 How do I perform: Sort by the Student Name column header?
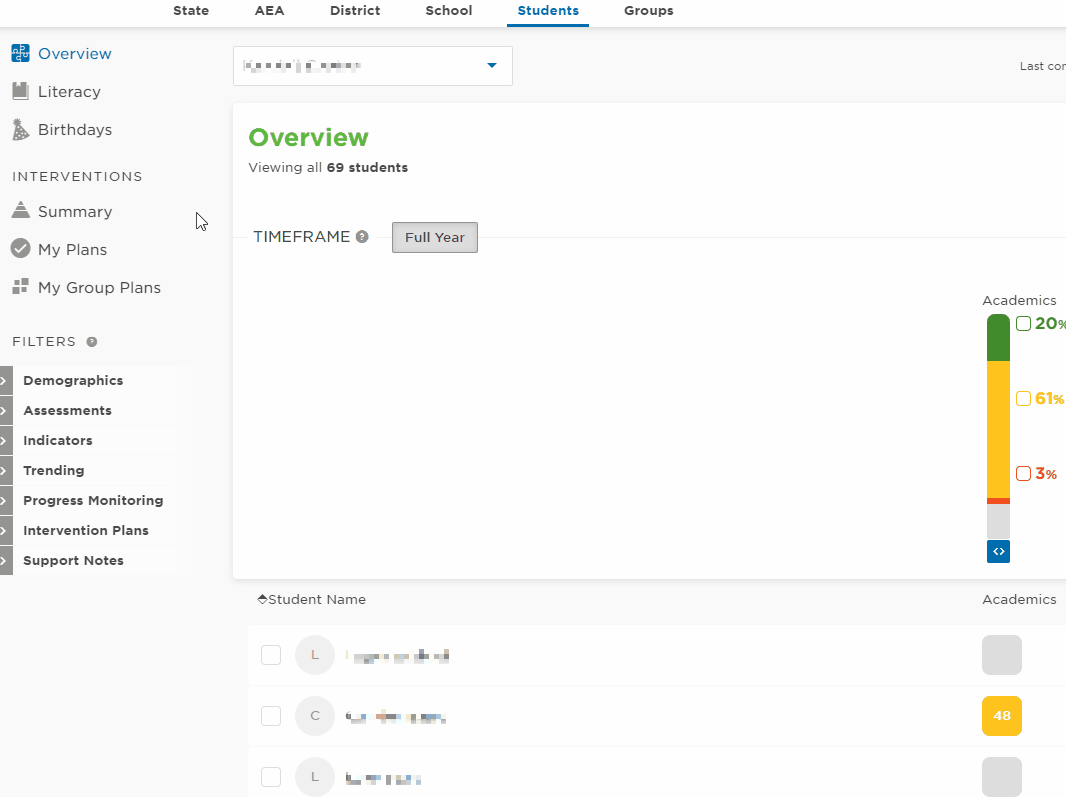[x=312, y=600]
